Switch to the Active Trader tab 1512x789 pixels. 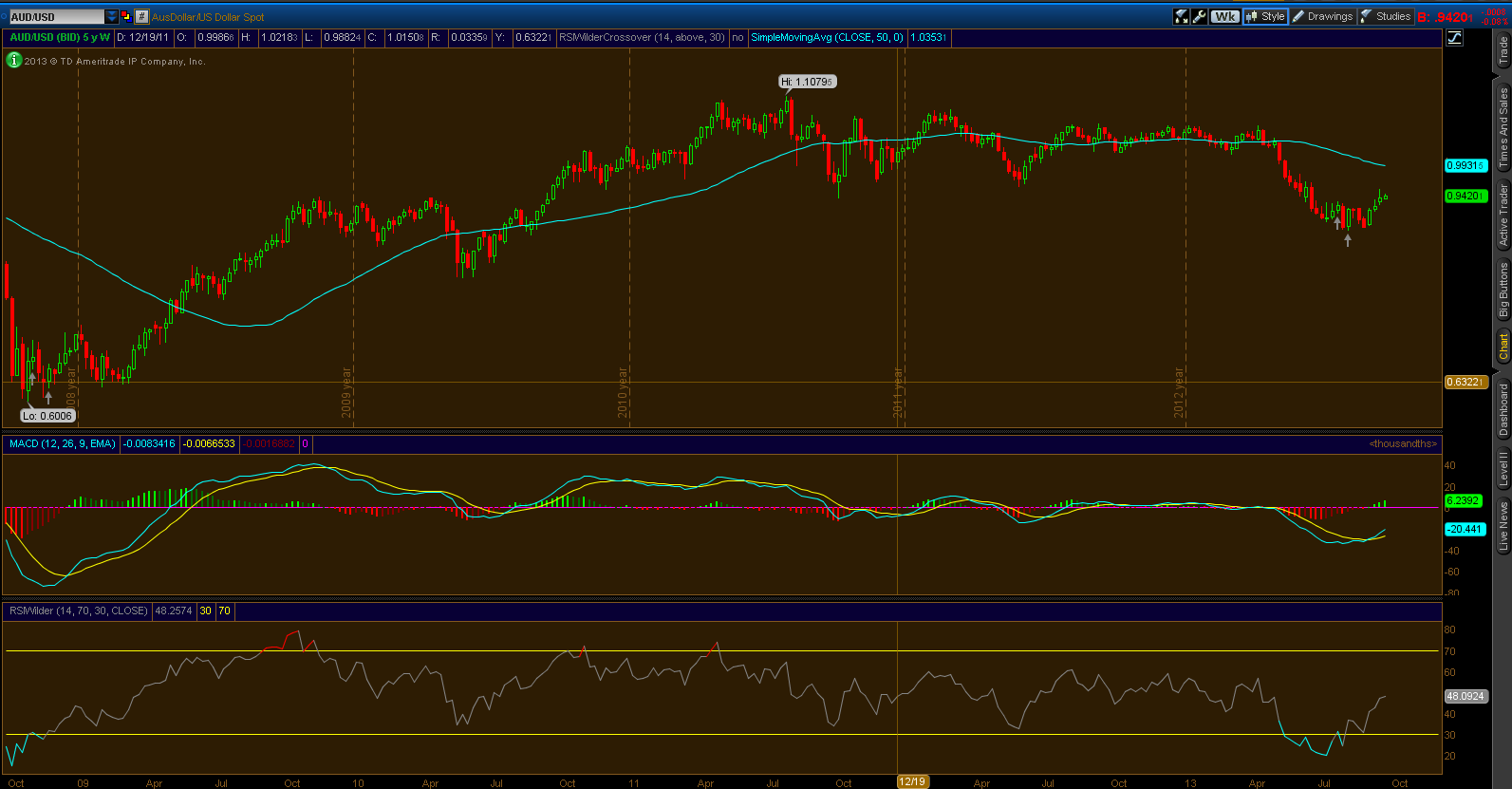click(x=1503, y=216)
